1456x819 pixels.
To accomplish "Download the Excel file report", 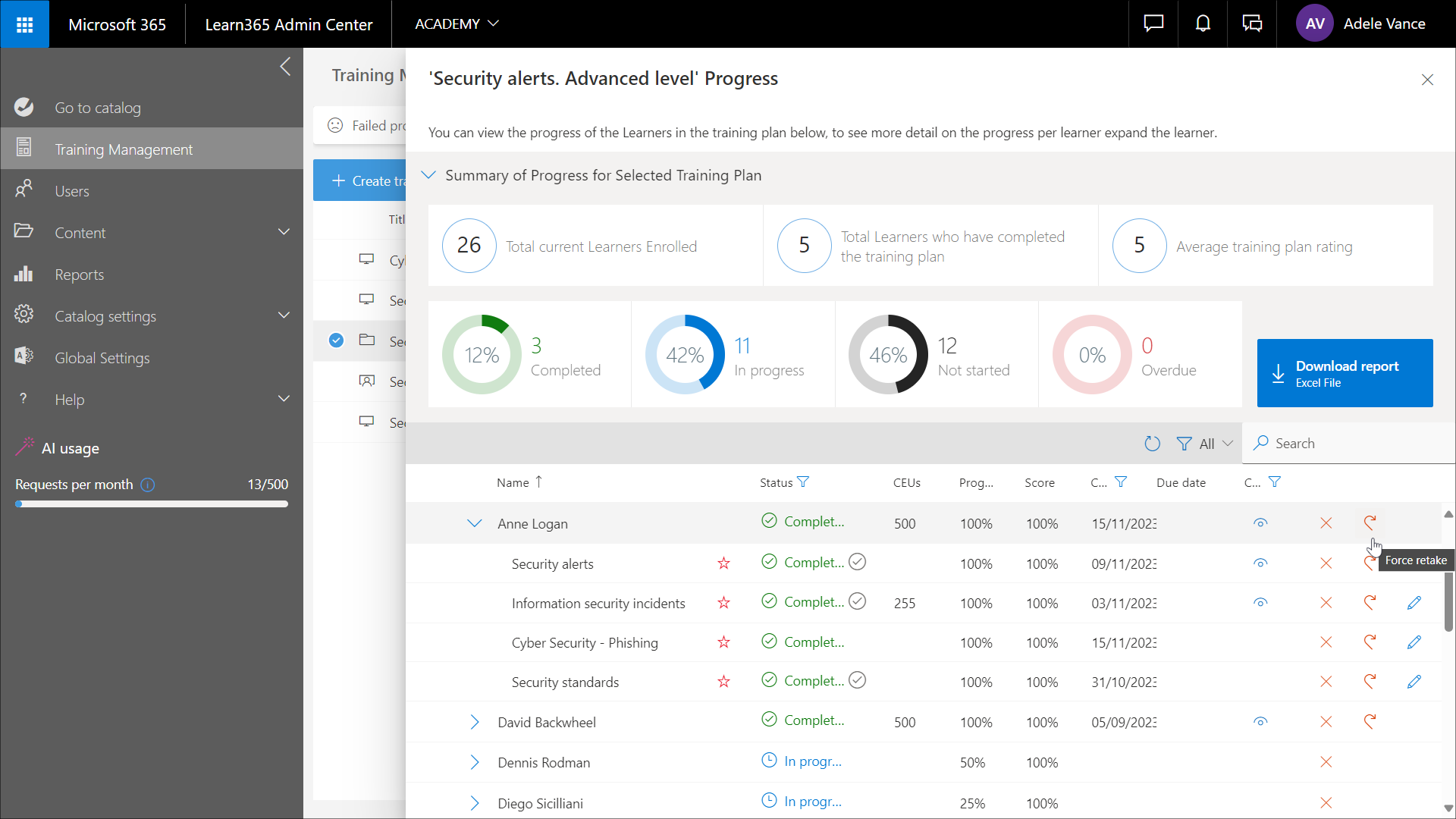I will click(1345, 373).
